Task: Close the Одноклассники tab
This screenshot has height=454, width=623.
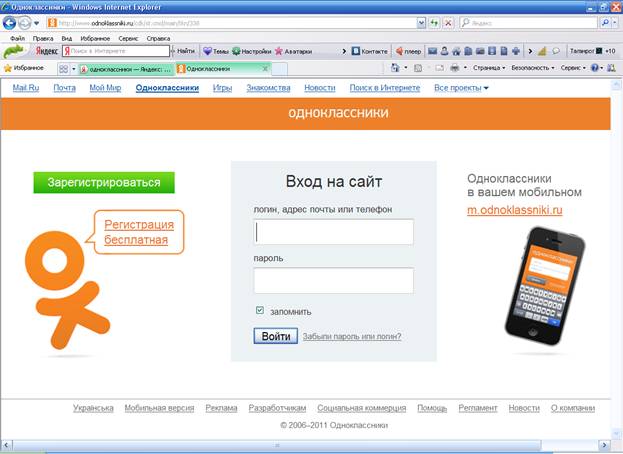Action: coord(265,69)
